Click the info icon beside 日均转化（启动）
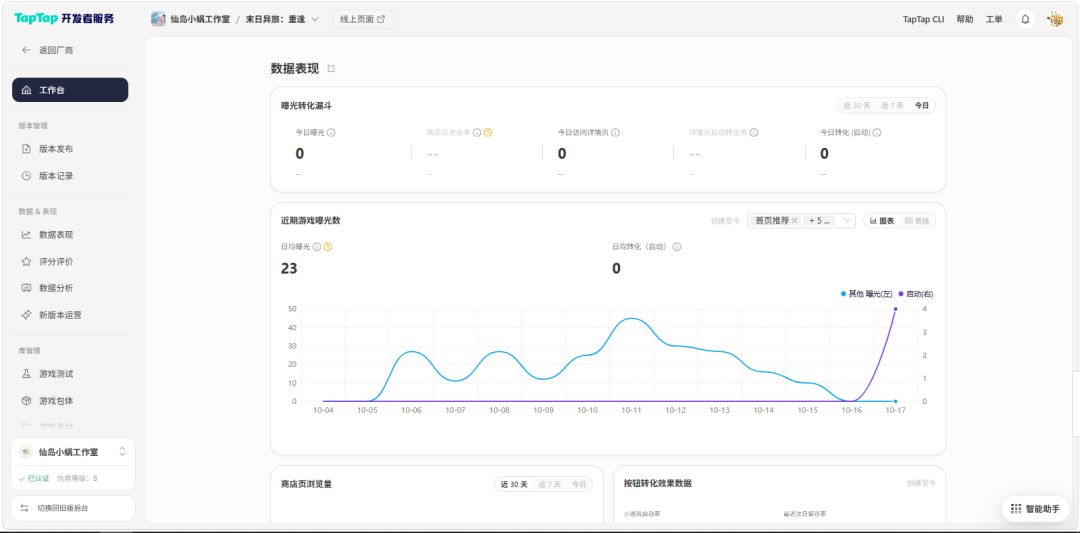1080x533 pixels. pyautogui.click(x=676, y=247)
